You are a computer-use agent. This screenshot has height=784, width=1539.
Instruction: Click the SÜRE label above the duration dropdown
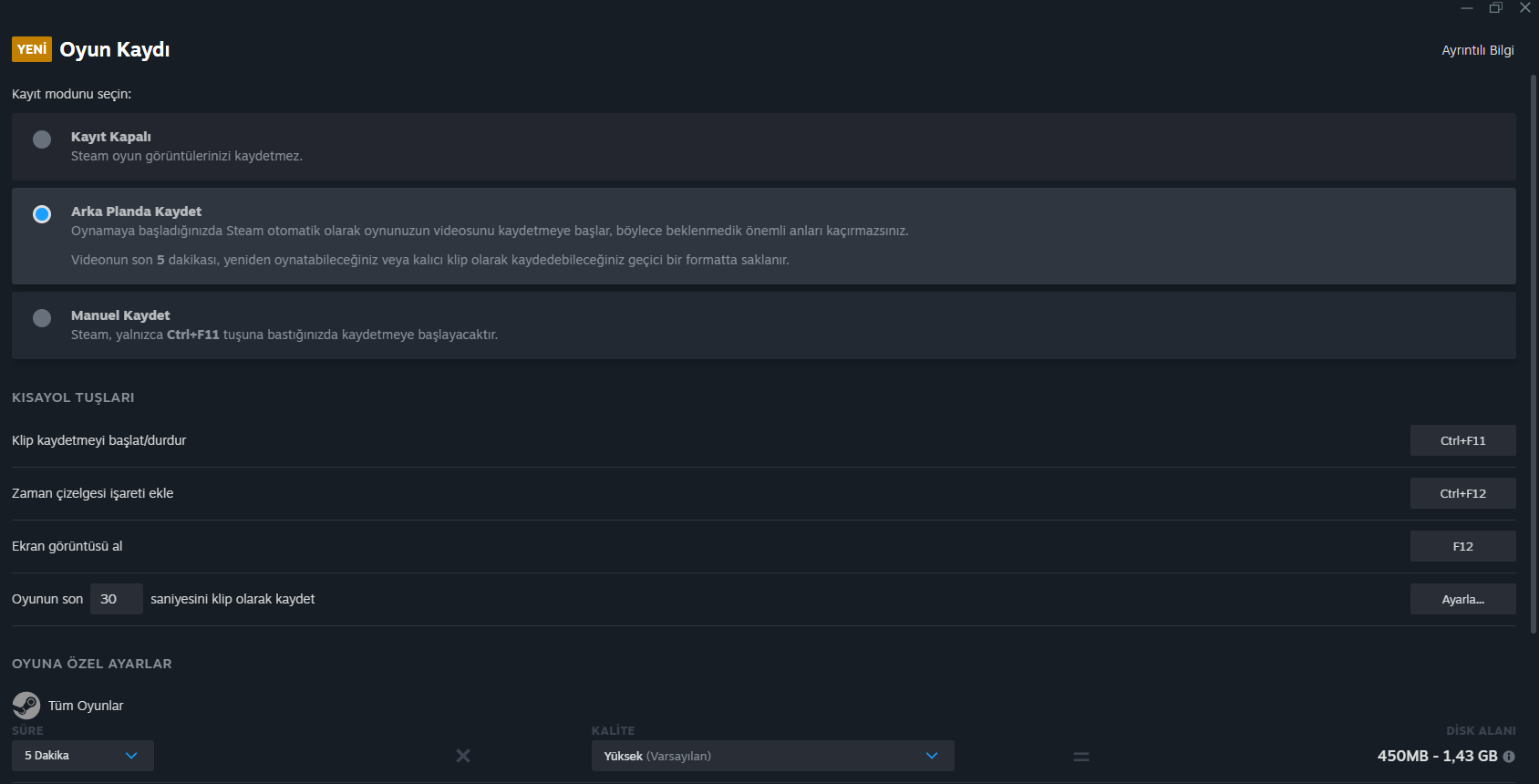27,730
